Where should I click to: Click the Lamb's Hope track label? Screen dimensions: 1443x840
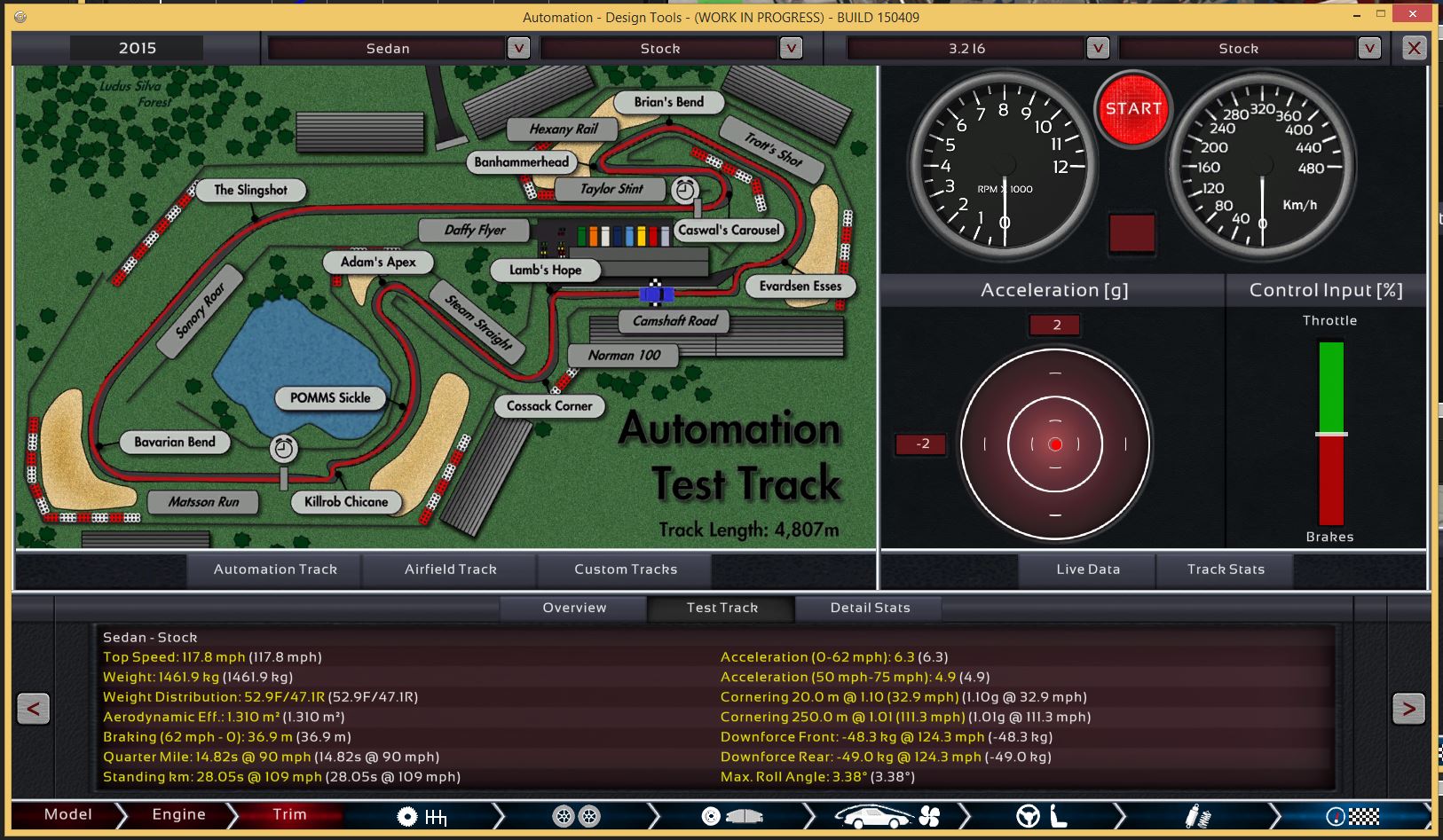tap(545, 270)
